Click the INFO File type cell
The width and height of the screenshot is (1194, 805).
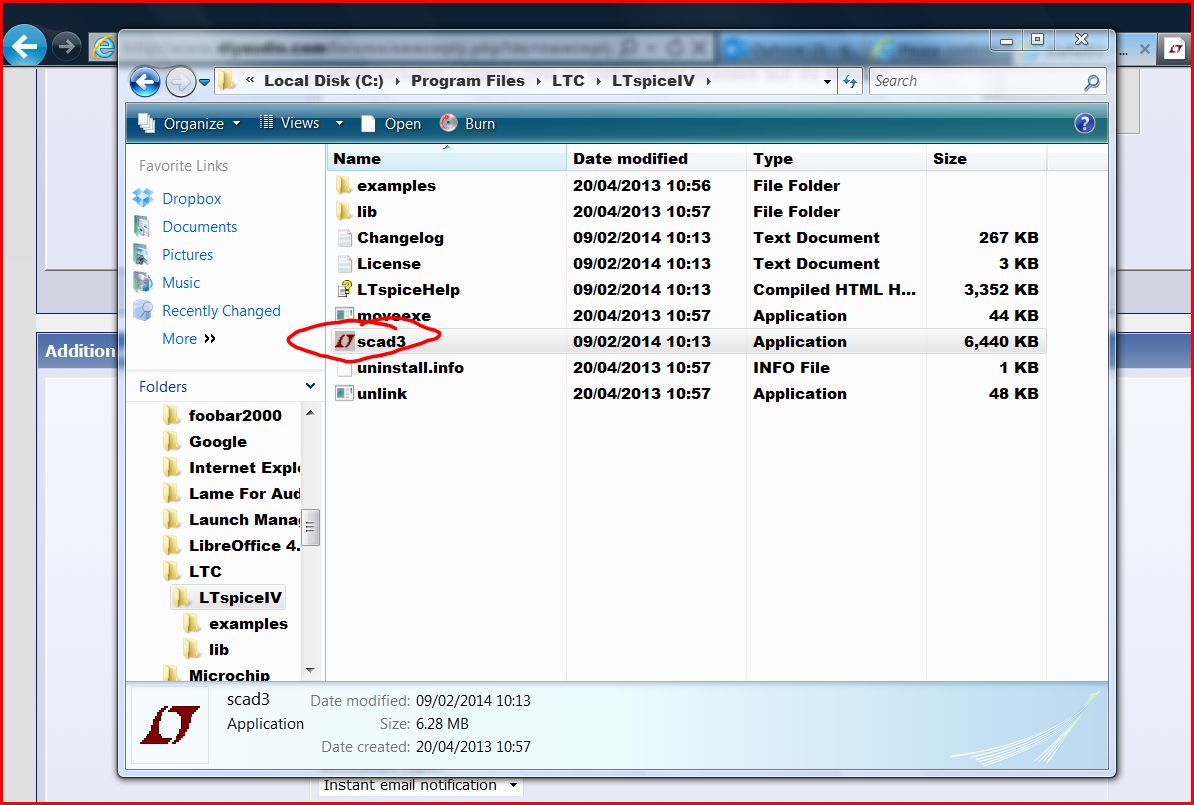coord(790,367)
